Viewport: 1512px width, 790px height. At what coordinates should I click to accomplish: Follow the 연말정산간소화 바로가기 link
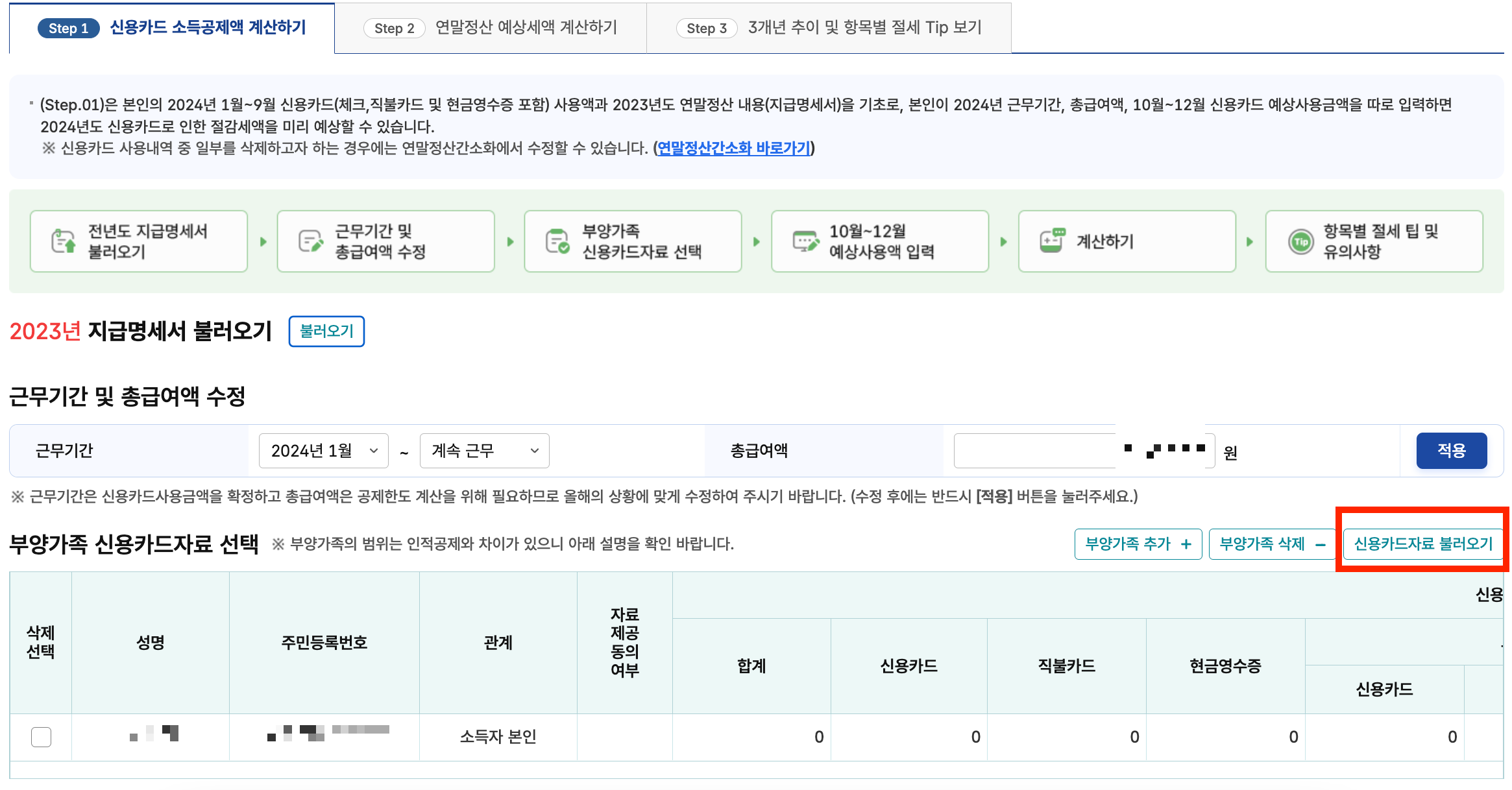[x=733, y=149]
